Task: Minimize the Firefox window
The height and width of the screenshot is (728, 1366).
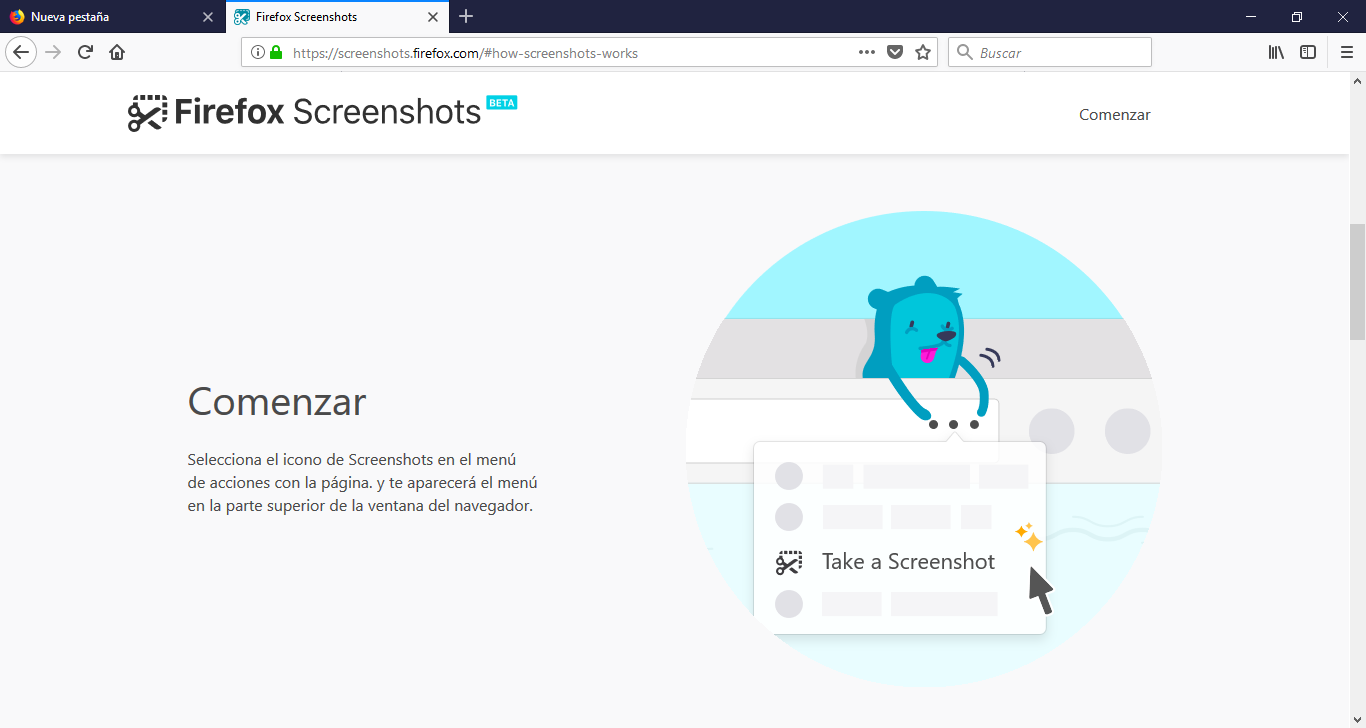Action: pyautogui.click(x=1251, y=16)
